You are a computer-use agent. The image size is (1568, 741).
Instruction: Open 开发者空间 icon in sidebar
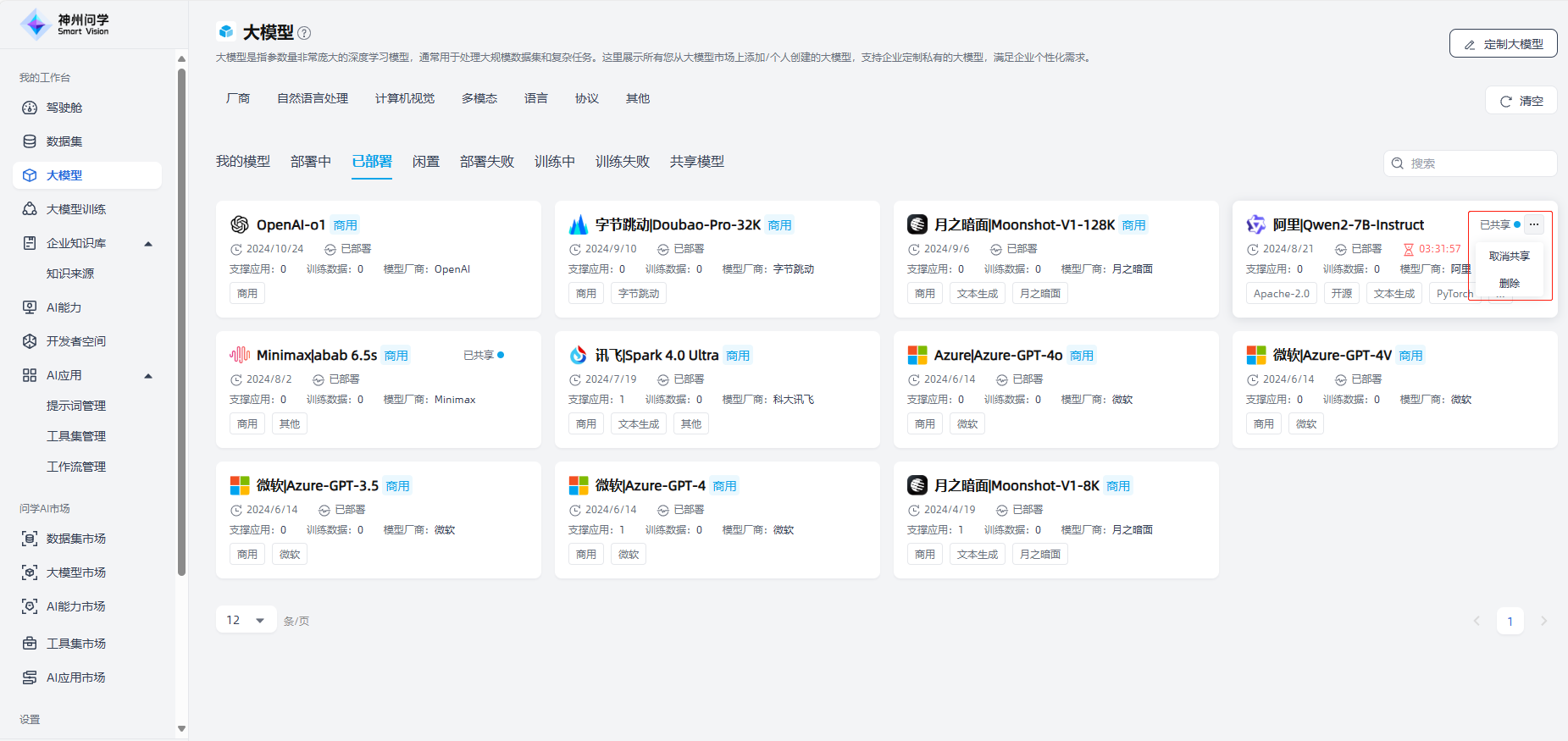pyautogui.click(x=30, y=341)
